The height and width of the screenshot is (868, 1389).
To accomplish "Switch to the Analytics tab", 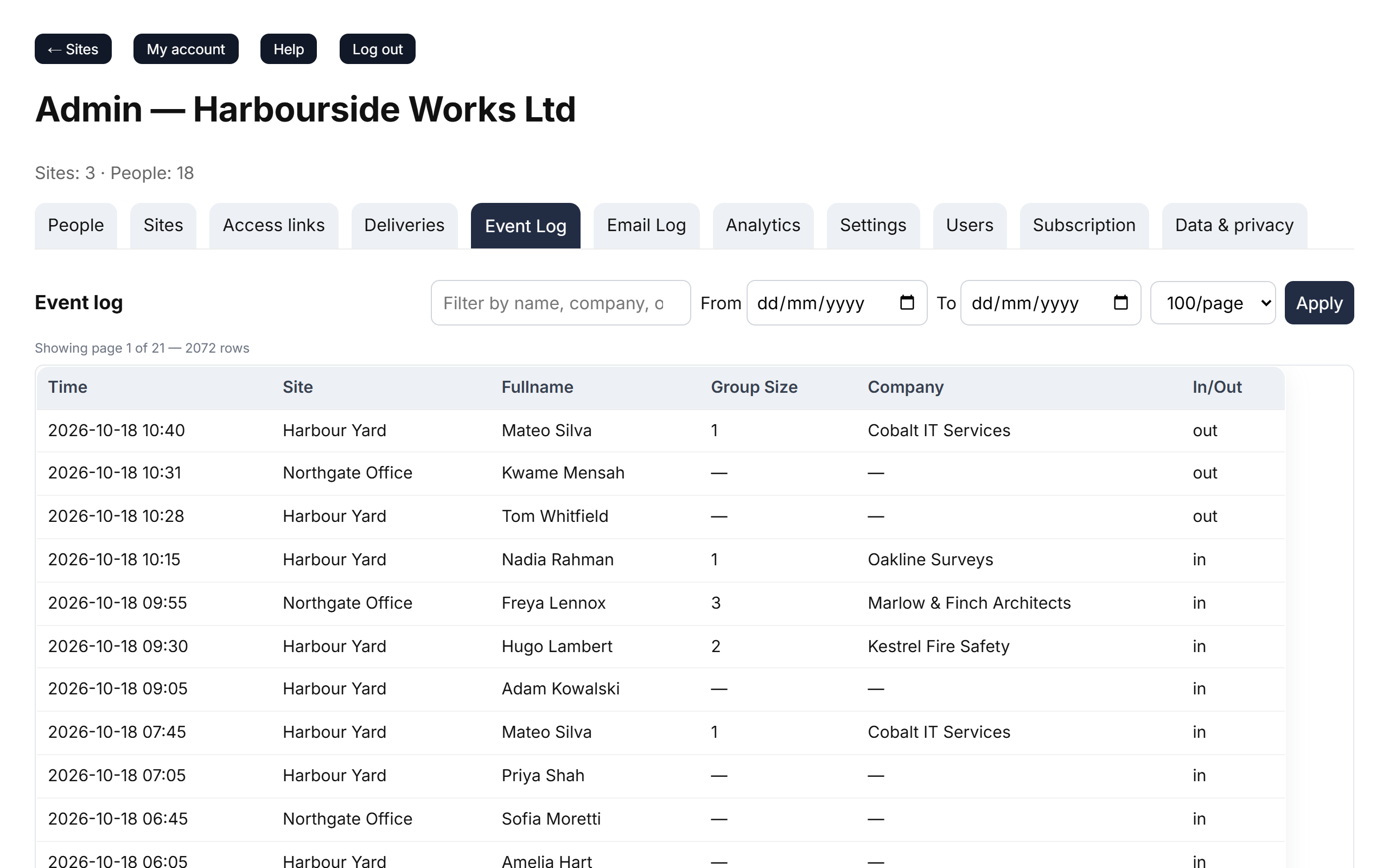I will pos(763,225).
